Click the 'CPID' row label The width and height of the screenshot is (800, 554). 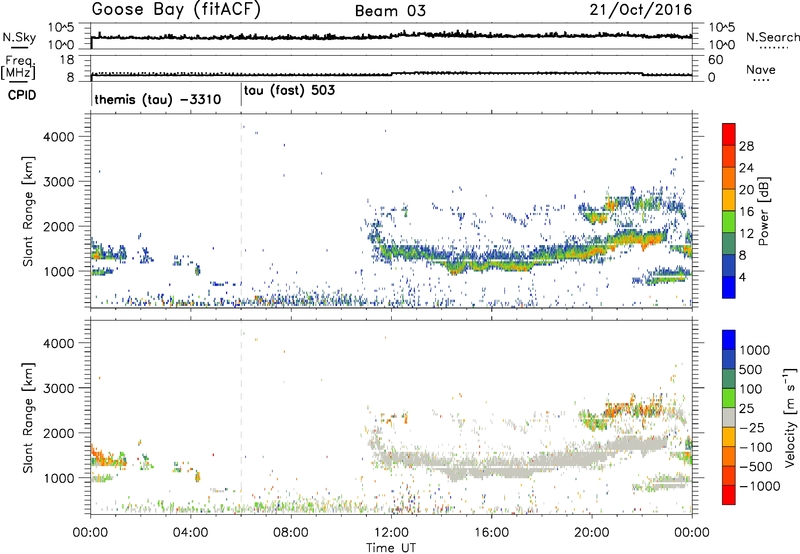(22, 95)
